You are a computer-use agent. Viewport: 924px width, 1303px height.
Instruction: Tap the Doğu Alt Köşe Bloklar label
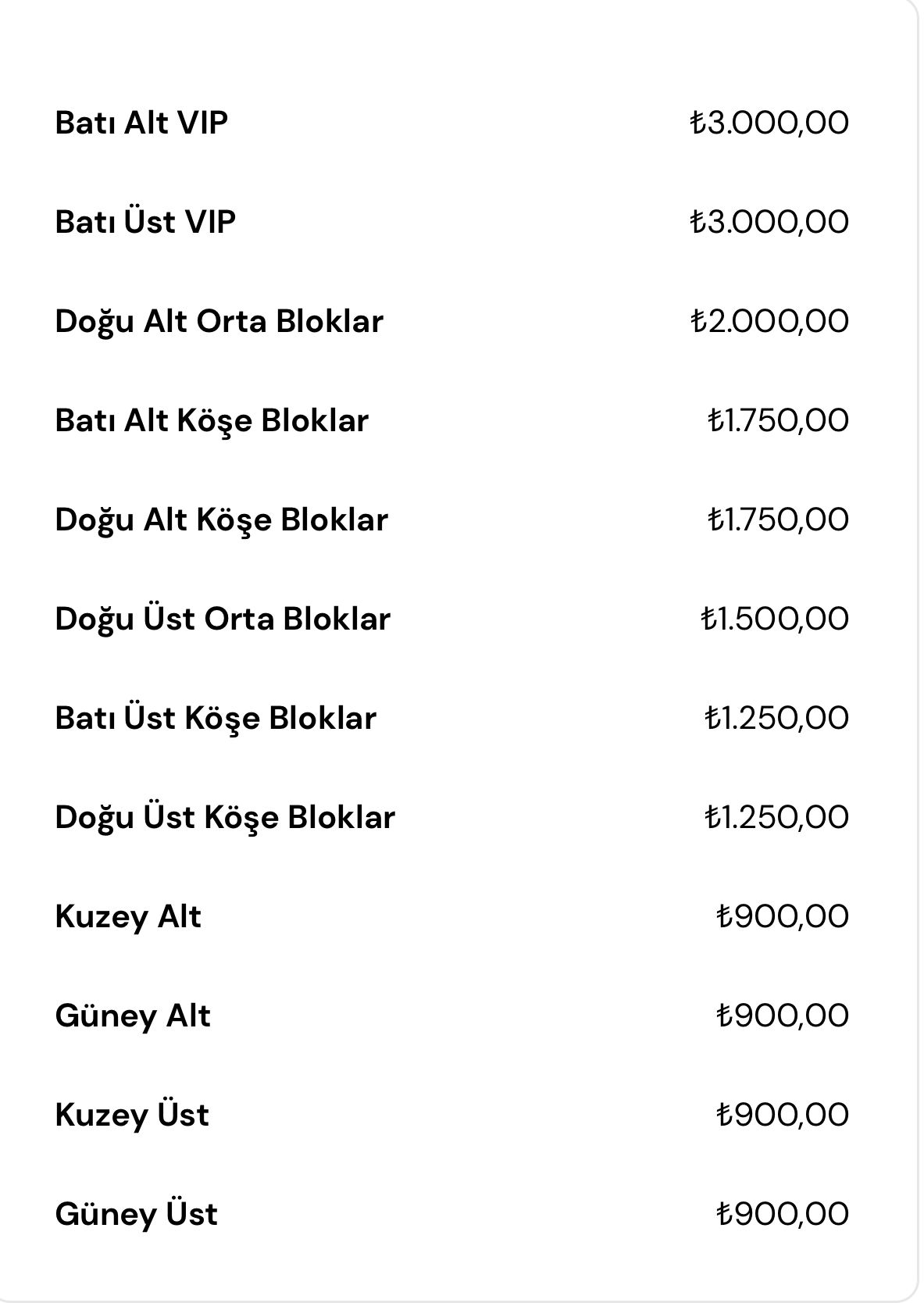tap(221, 520)
